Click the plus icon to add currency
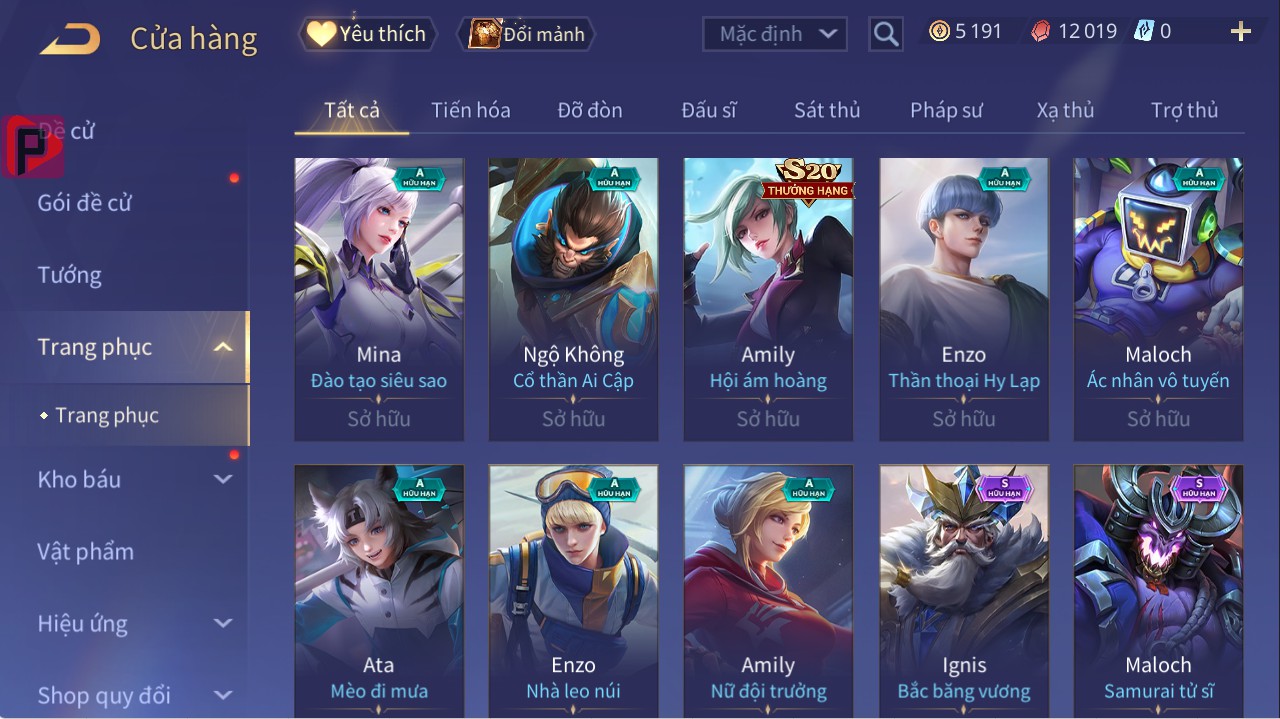The width and height of the screenshot is (1280, 719). 1241,32
